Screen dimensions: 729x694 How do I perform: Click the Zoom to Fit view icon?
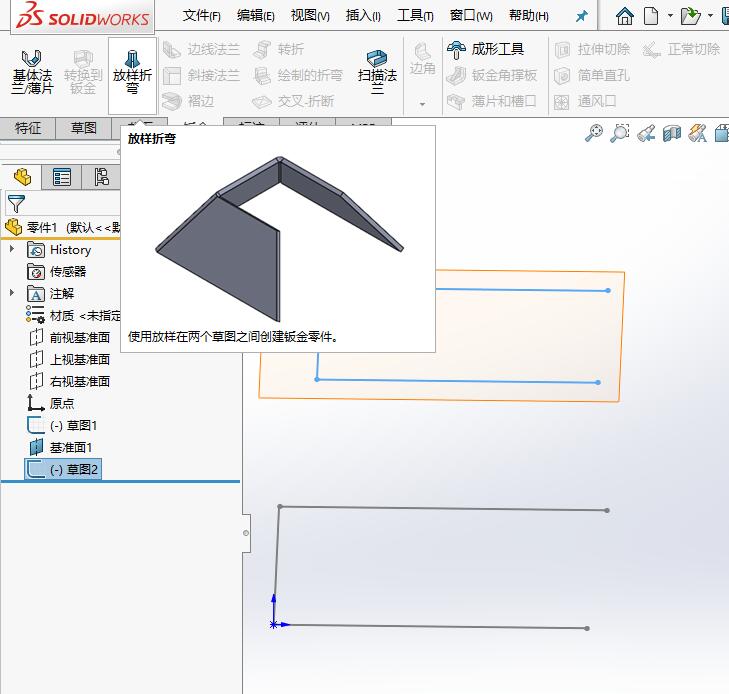click(x=593, y=133)
